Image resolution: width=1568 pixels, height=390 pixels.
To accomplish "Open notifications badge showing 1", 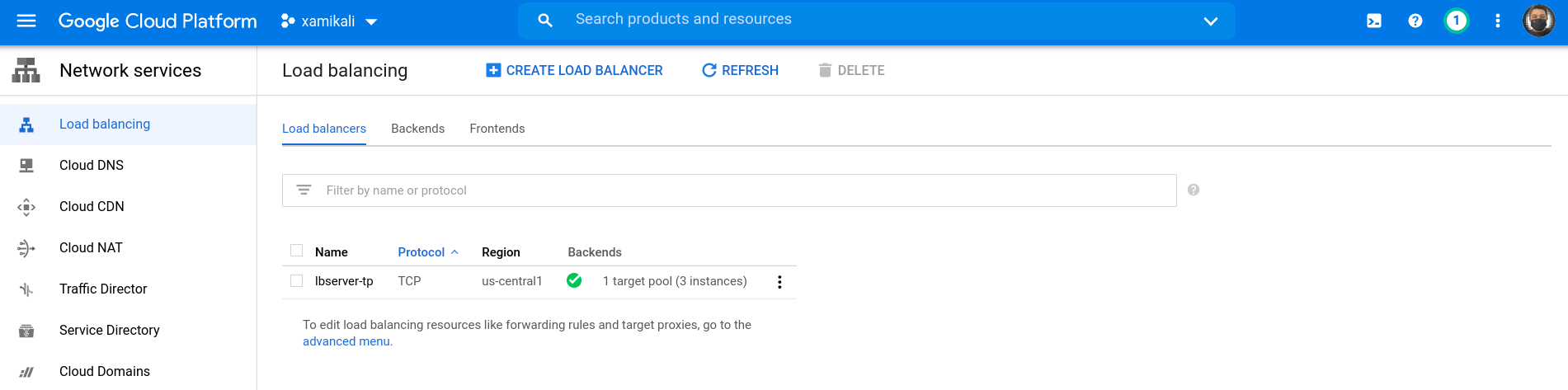I will click(1457, 21).
